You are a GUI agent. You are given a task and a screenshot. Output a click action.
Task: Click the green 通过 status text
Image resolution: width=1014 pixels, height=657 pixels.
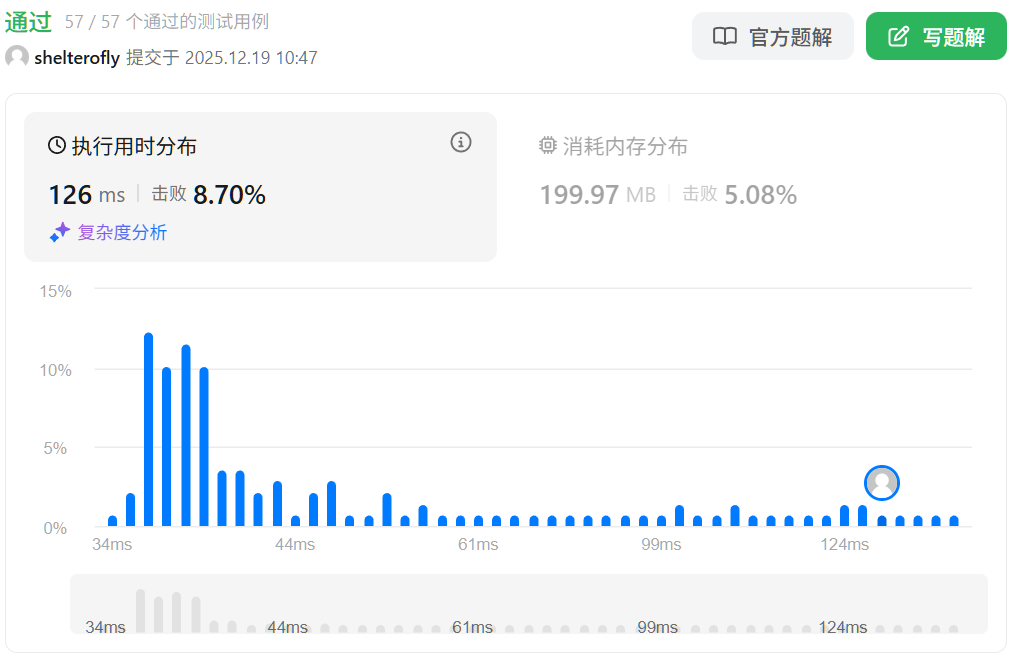tap(28, 22)
